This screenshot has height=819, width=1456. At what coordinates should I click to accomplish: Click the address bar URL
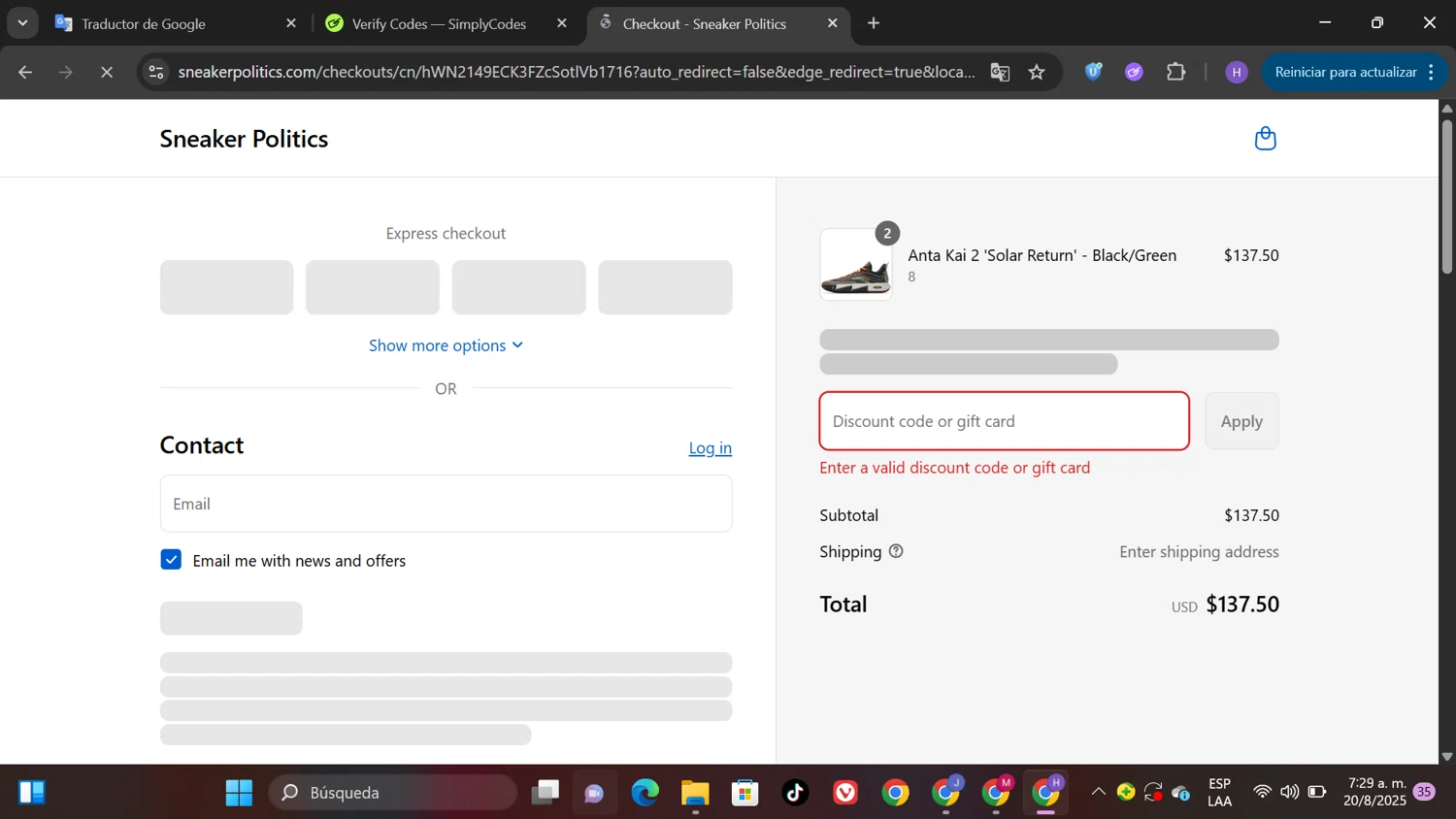577,72
